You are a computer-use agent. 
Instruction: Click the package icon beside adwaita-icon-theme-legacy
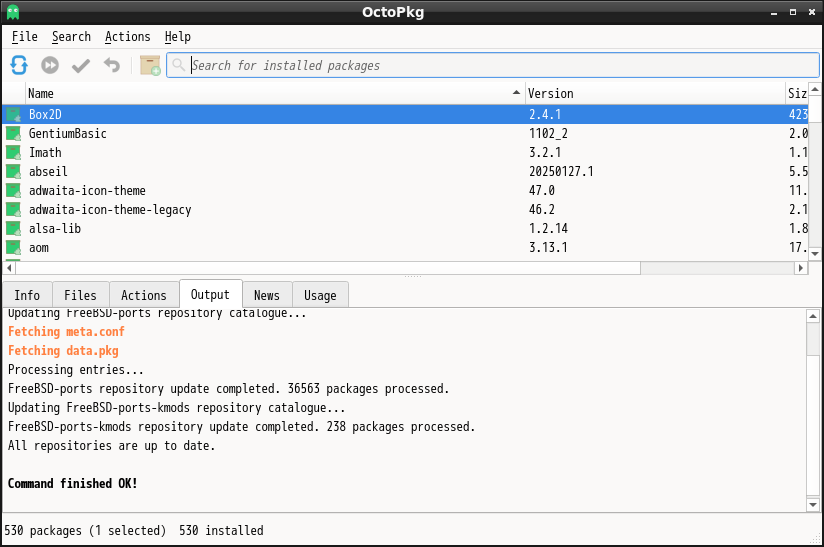click(x=13, y=209)
